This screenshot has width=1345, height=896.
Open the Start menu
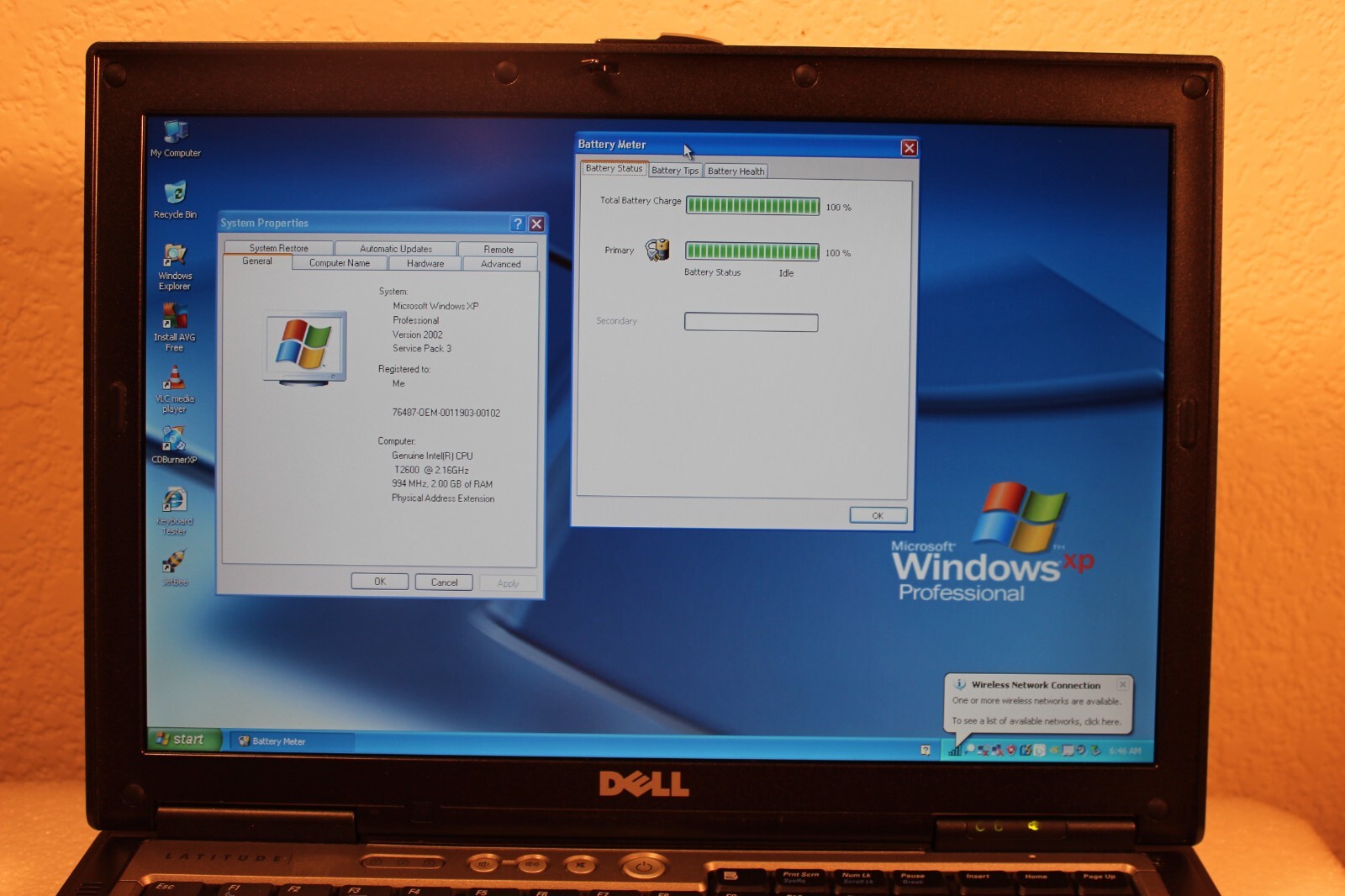(x=184, y=739)
